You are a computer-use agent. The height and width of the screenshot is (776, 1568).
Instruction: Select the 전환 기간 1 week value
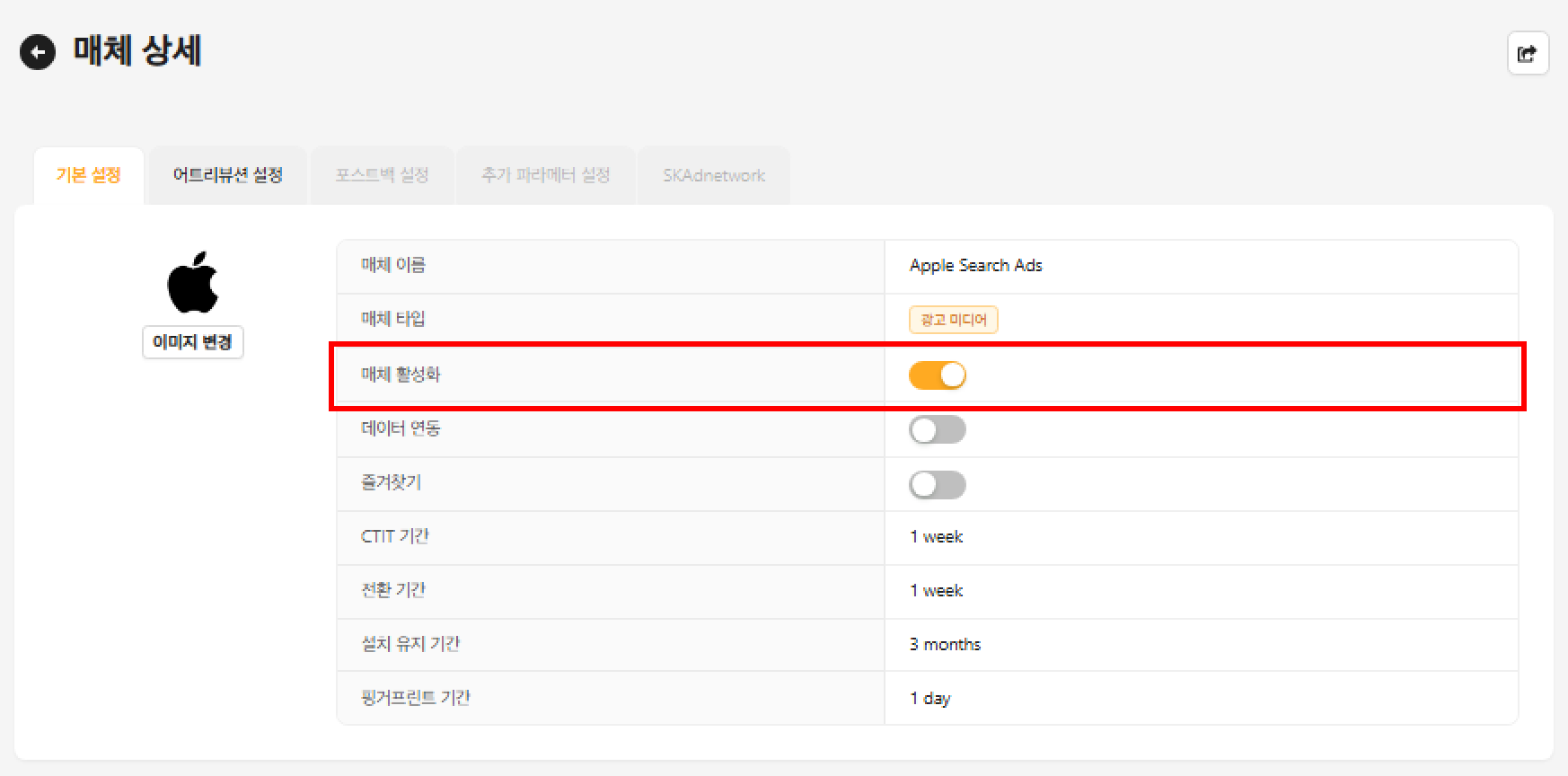(936, 591)
